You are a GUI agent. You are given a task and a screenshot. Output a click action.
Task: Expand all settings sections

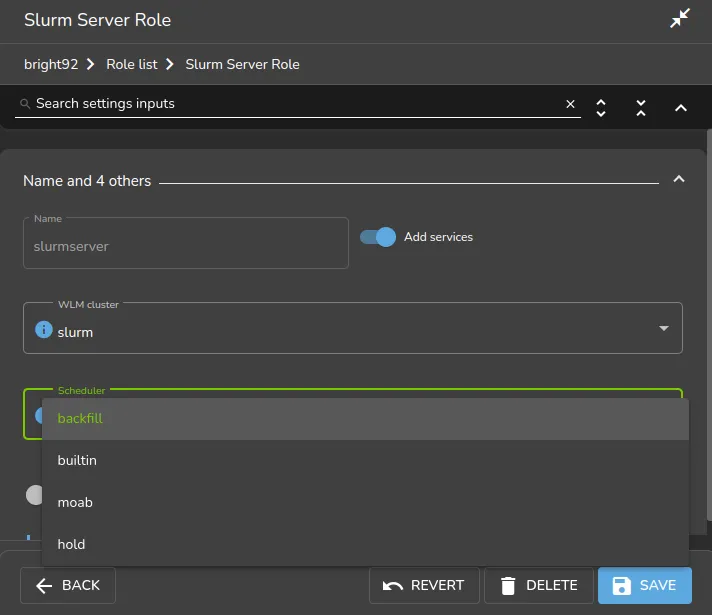601,108
